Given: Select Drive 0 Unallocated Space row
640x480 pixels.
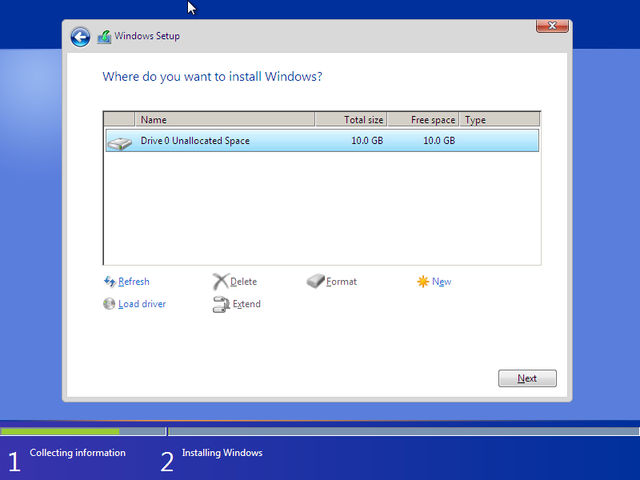Looking at the screenshot, I should coord(320,141).
